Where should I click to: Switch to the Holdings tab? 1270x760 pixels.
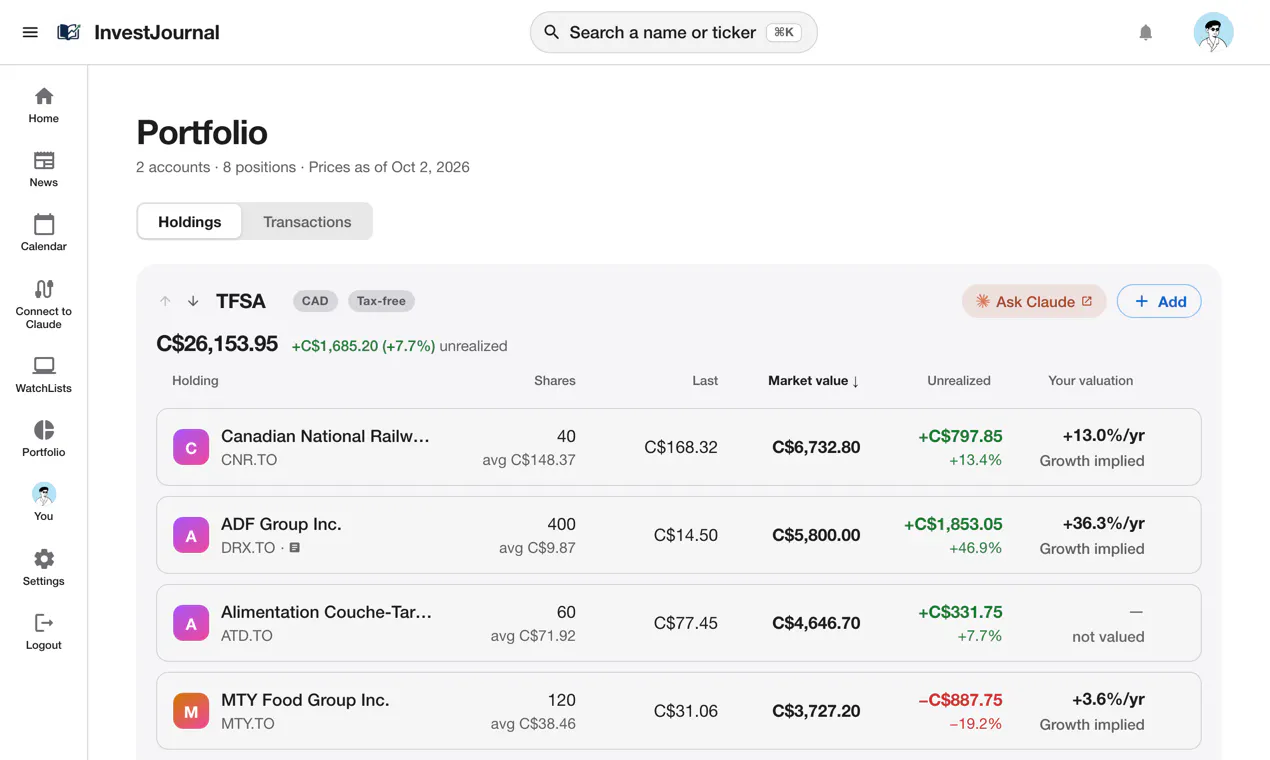click(x=190, y=222)
